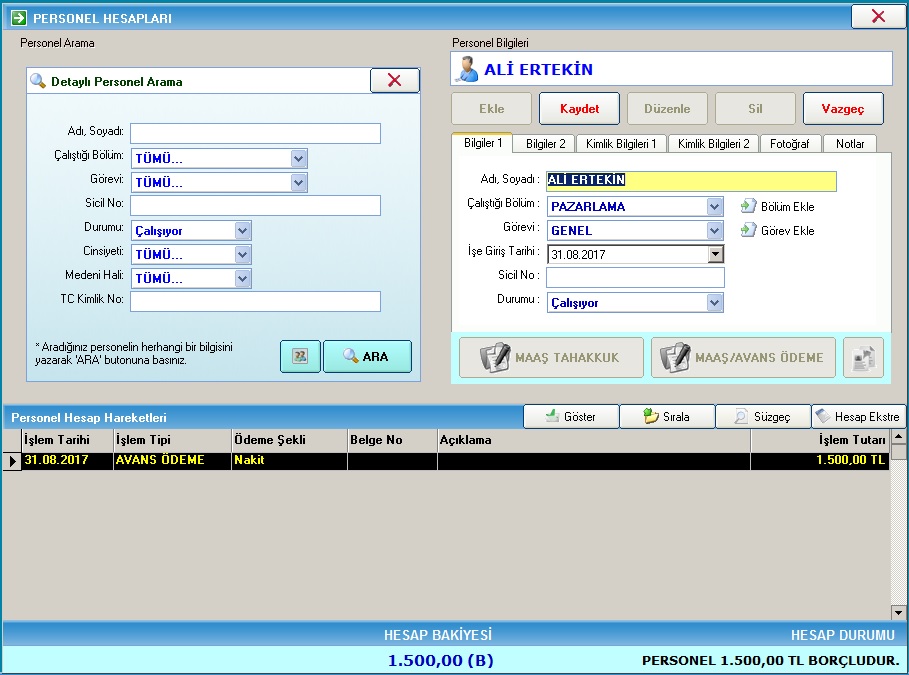
Task: Click the PERSONEL 1.500,00 TL BORÇLUDUR status text
Action: (771, 661)
